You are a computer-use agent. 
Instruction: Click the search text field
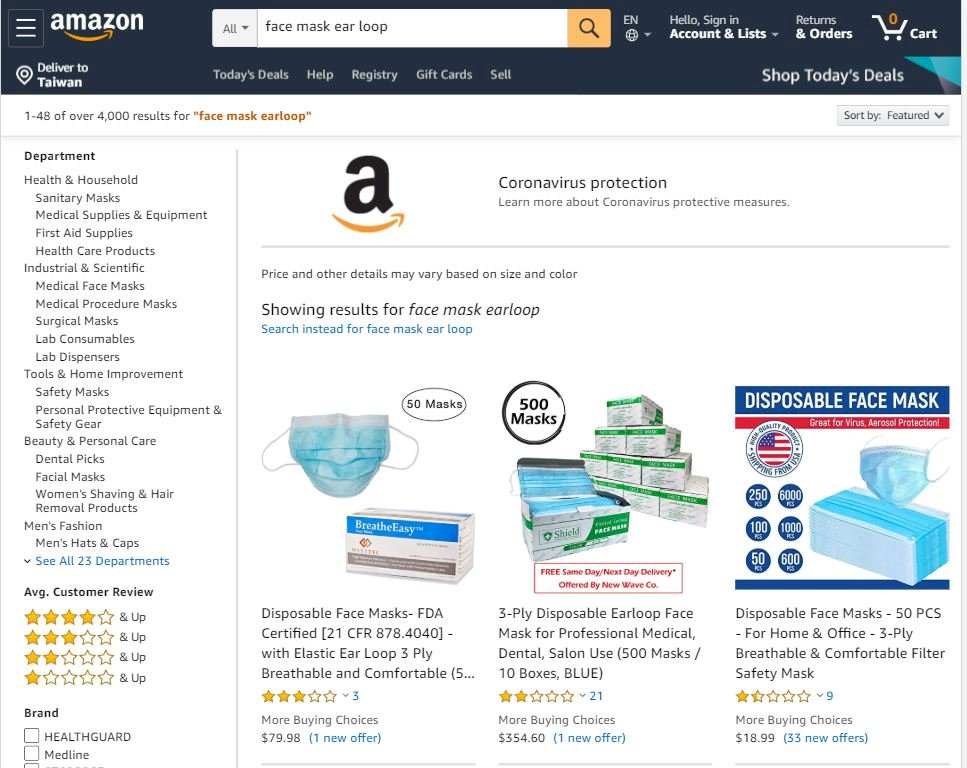coord(412,28)
